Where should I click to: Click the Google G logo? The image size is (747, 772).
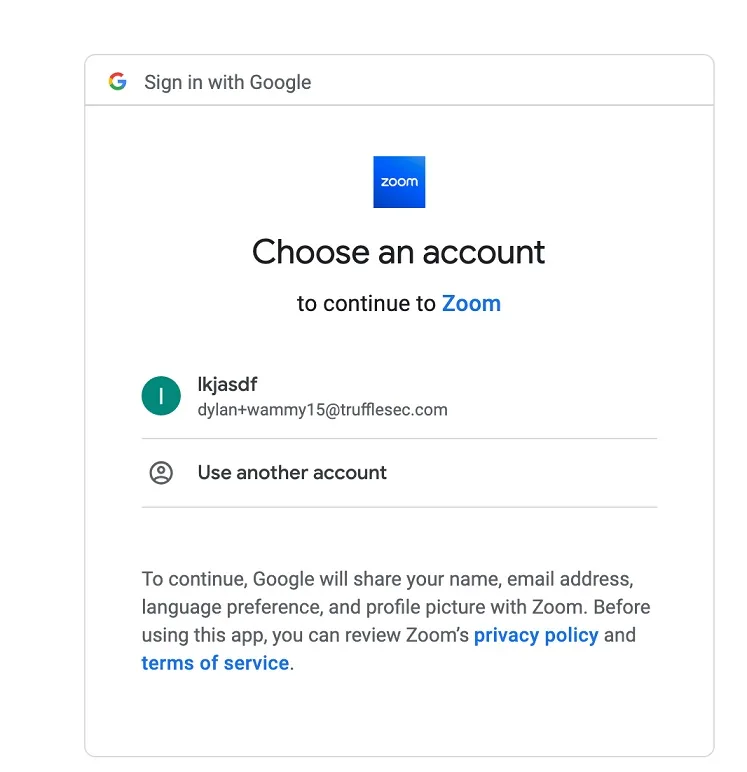point(118,82)
